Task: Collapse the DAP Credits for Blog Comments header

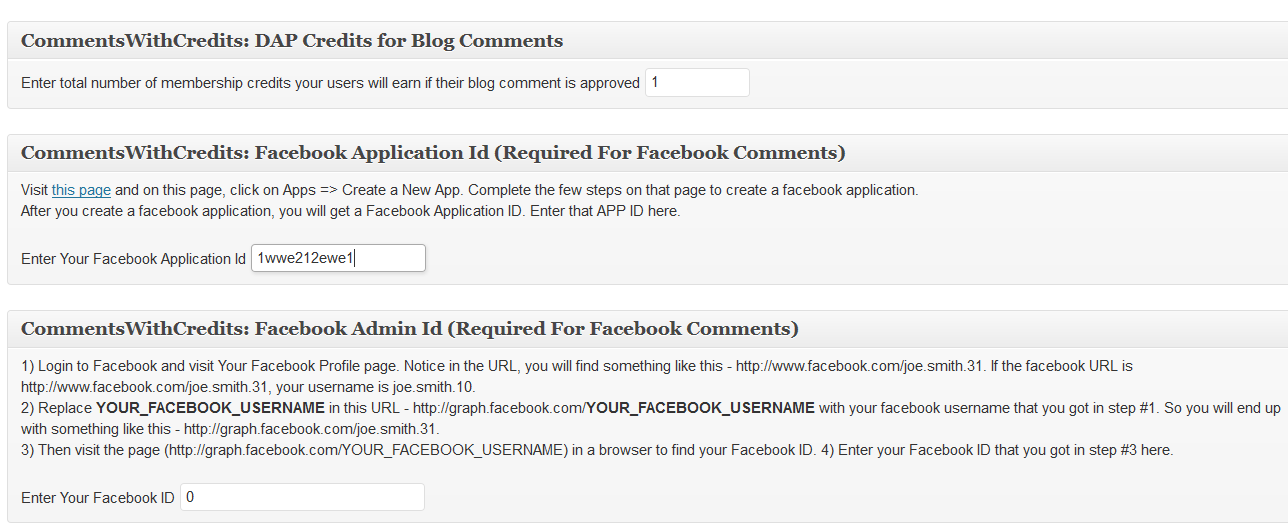Action: (647, 41)
